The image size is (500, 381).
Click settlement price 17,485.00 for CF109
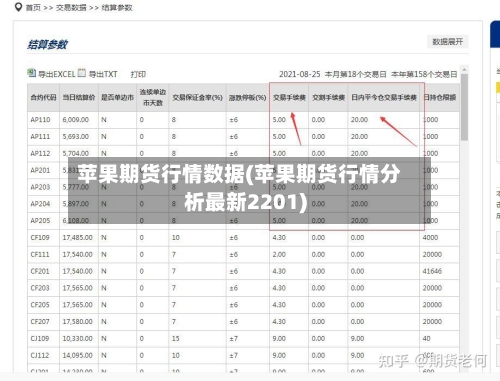(x=77, y=238)
